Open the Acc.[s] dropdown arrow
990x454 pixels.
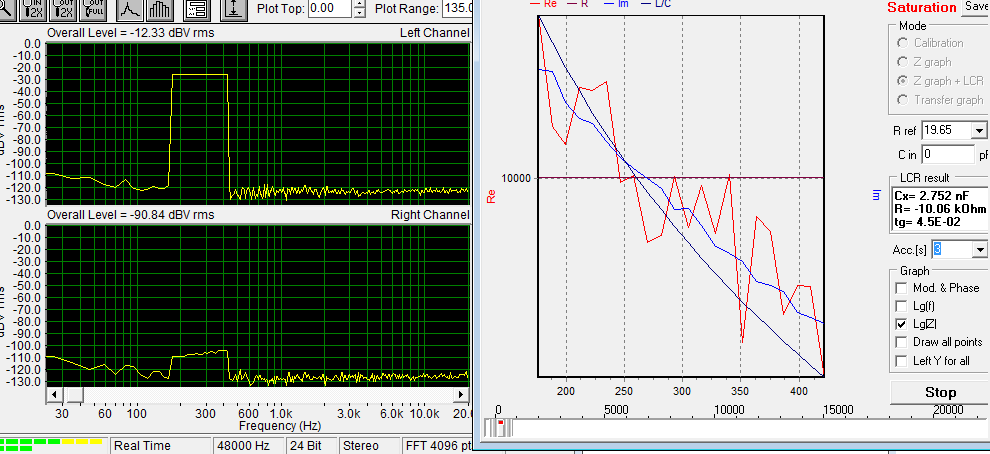(x=980, y=249)
